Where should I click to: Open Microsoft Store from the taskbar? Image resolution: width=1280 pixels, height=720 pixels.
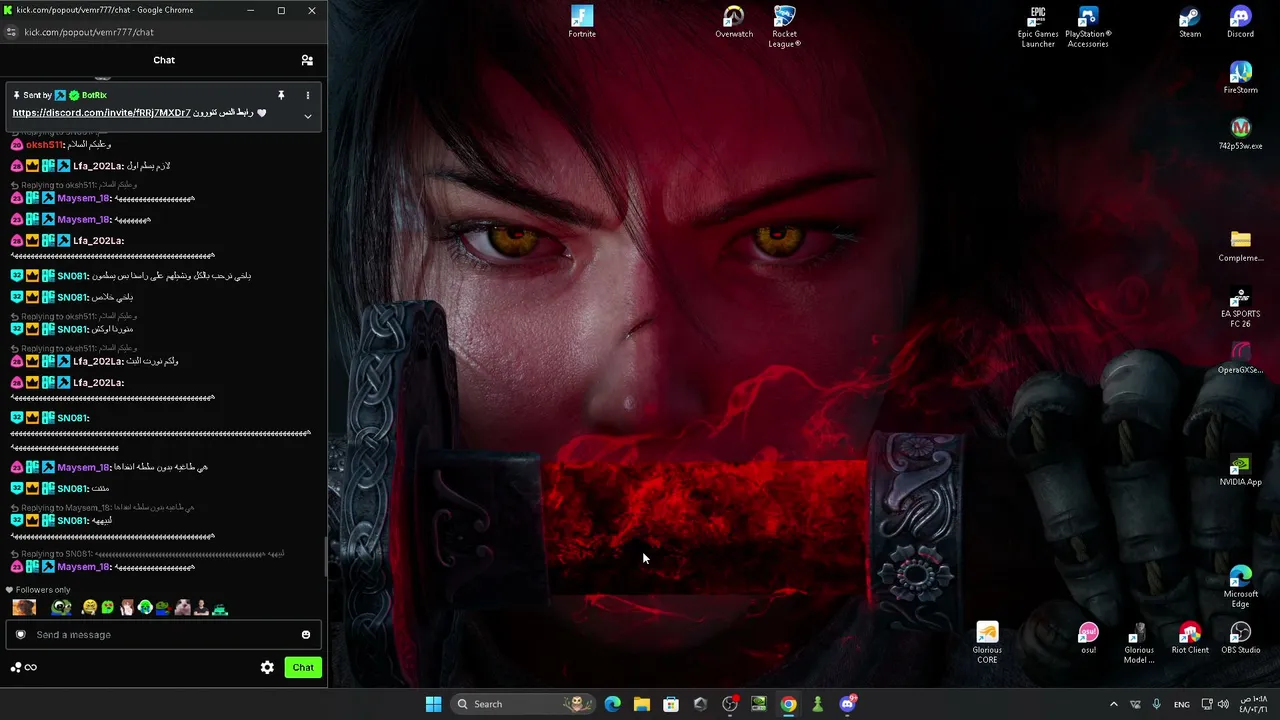pyautogui.click(x=671, y=704)
